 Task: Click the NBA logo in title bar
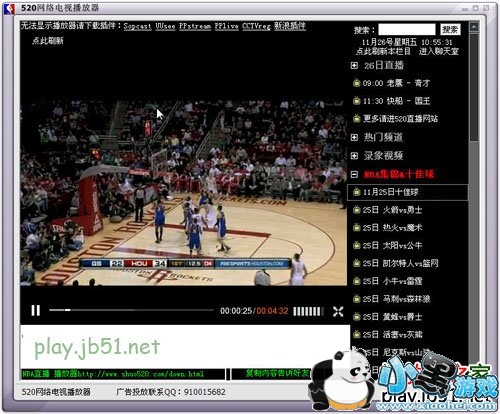(x=10, y=9)
